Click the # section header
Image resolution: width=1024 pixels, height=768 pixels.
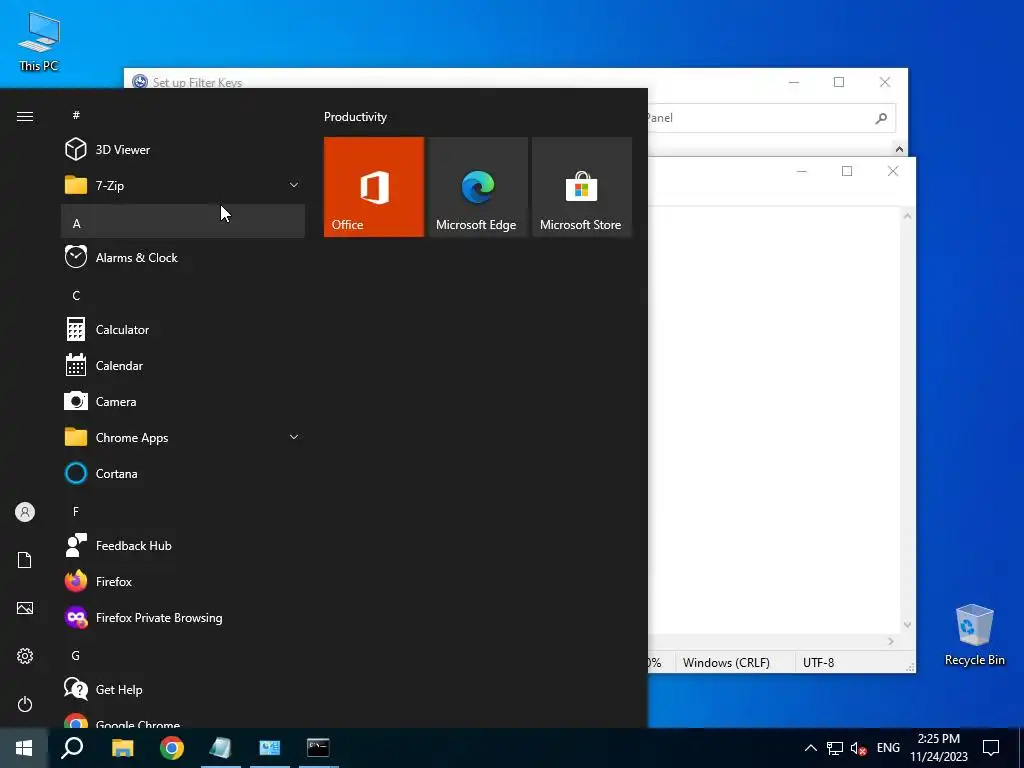pyautogui.click(x=183, y=115)
